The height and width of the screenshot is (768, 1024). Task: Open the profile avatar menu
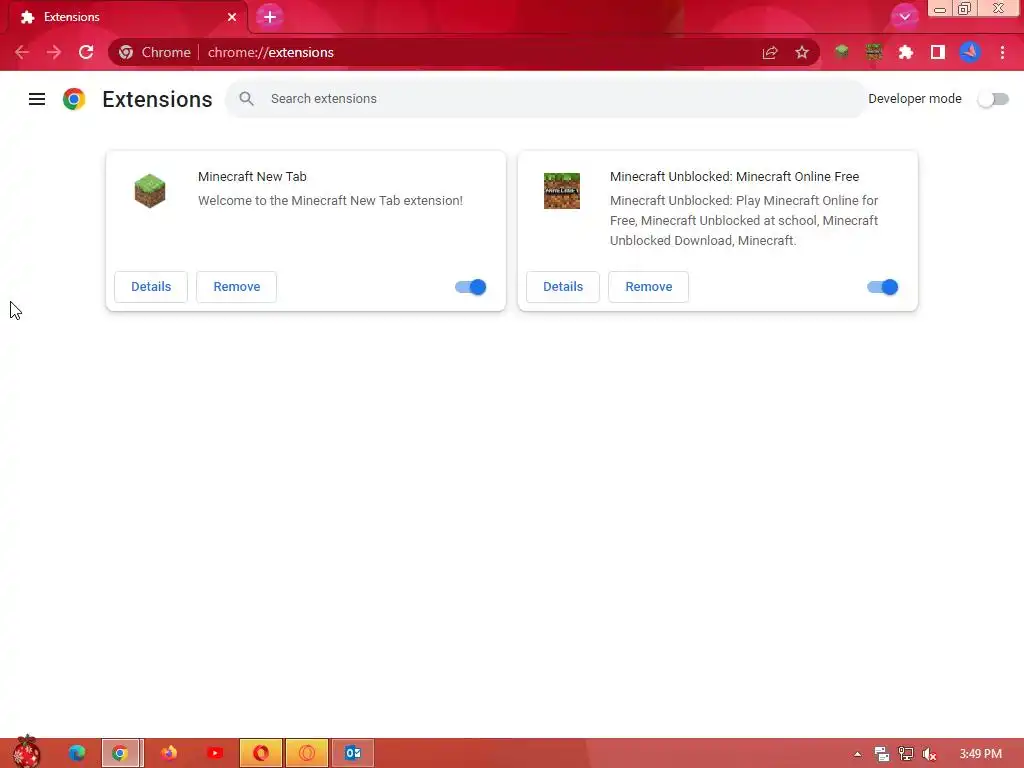[x=970, y=52]
